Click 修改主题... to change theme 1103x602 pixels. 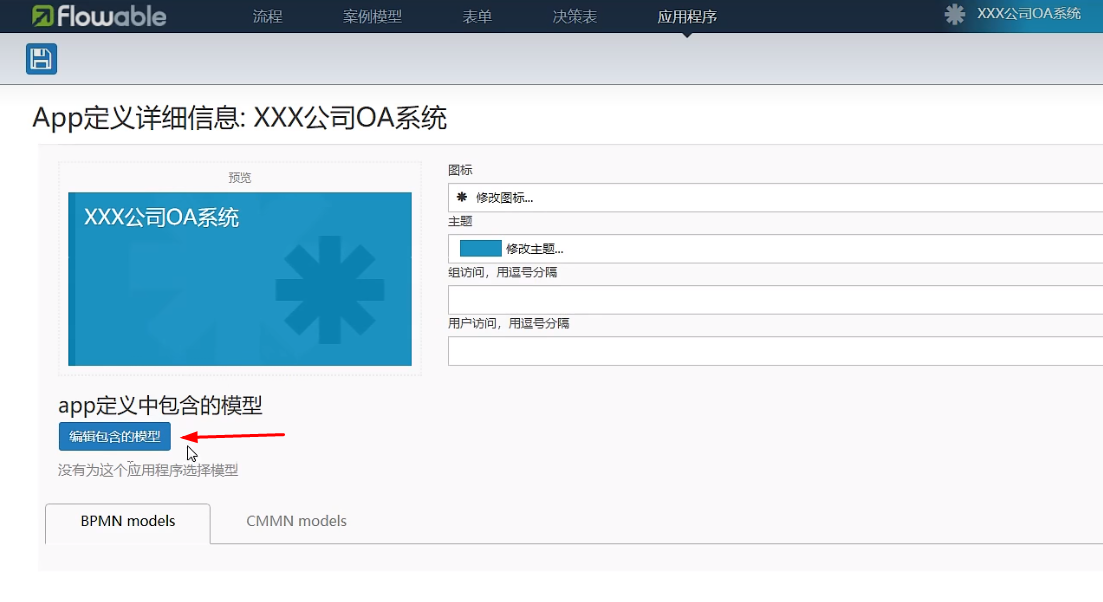point(535,249)
